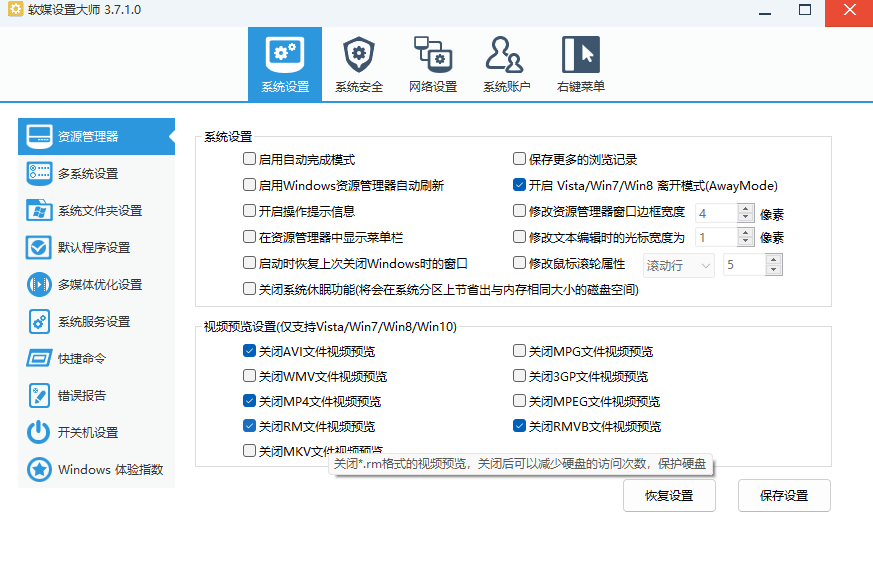Click the mouse wheel value field showing 5

743,265
